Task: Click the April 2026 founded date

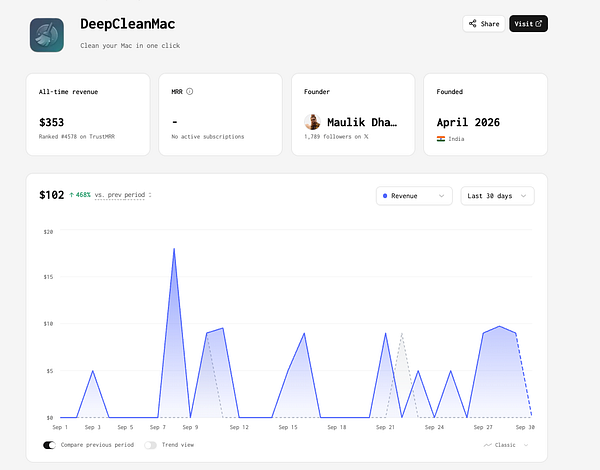Action: (468, 122)
